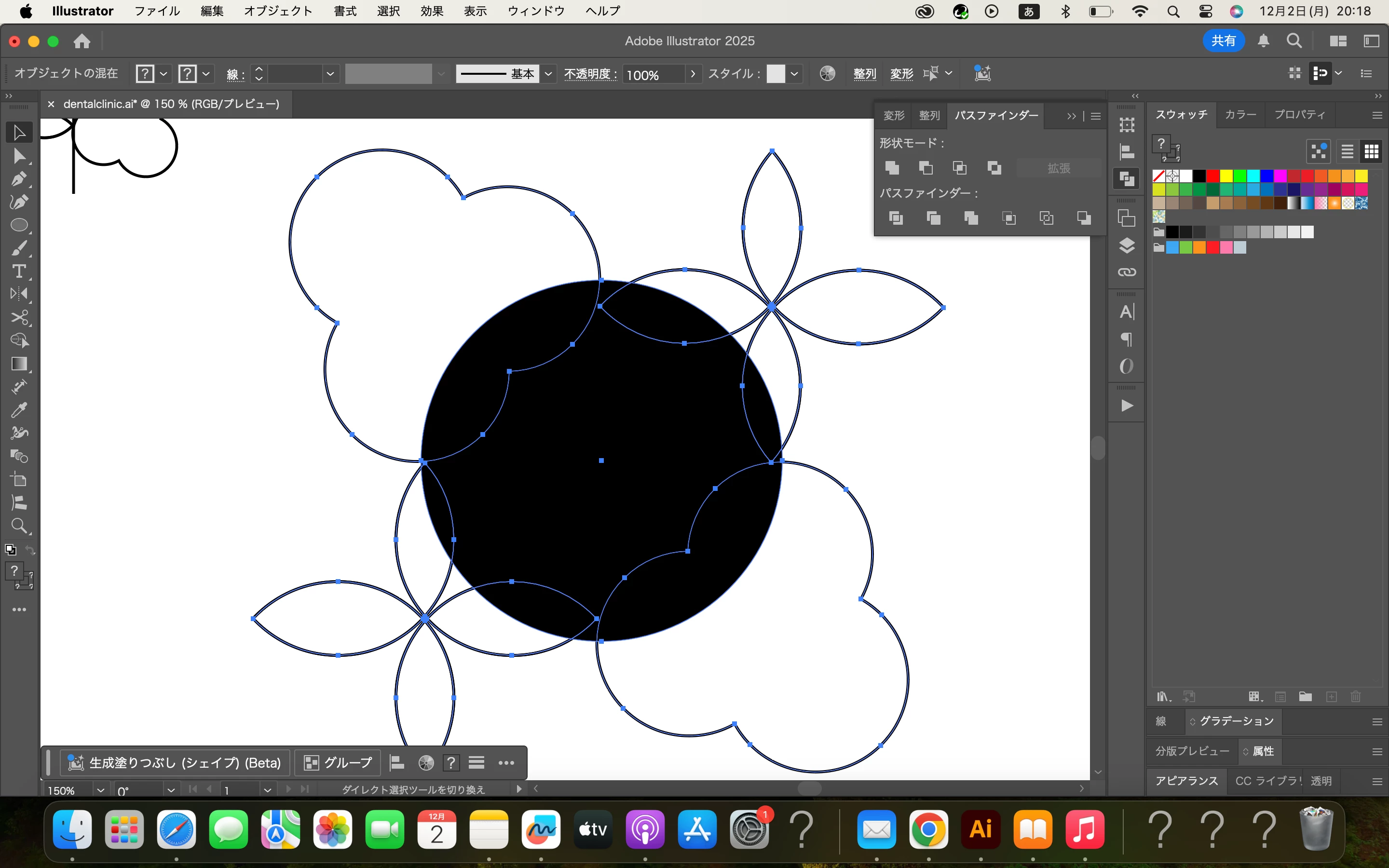Screen dimensions: 1389x868
Task: Switch swatches to list view
Action: [1347, 151]
